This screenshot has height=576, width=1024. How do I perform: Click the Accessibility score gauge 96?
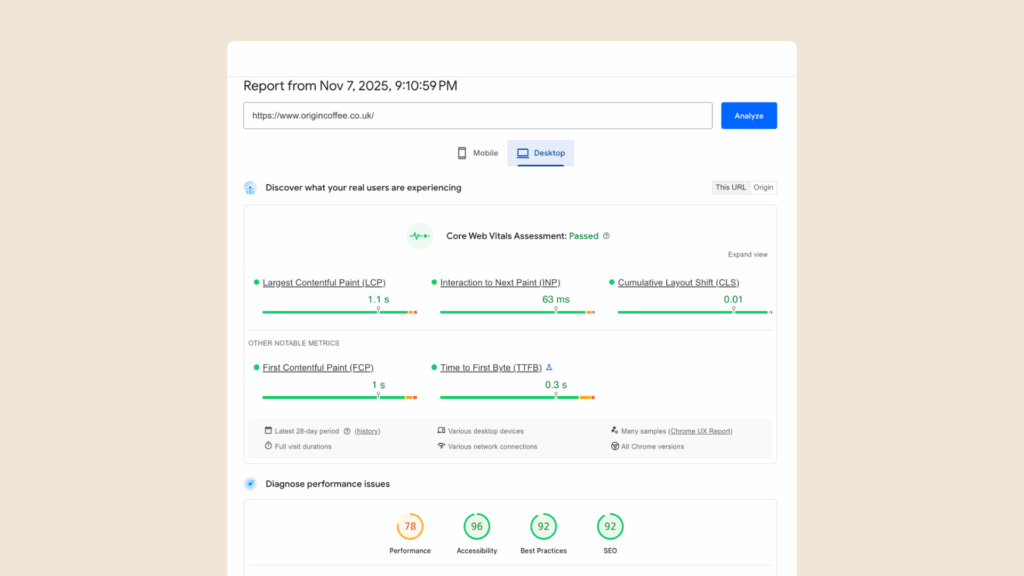tap(477, 526)
